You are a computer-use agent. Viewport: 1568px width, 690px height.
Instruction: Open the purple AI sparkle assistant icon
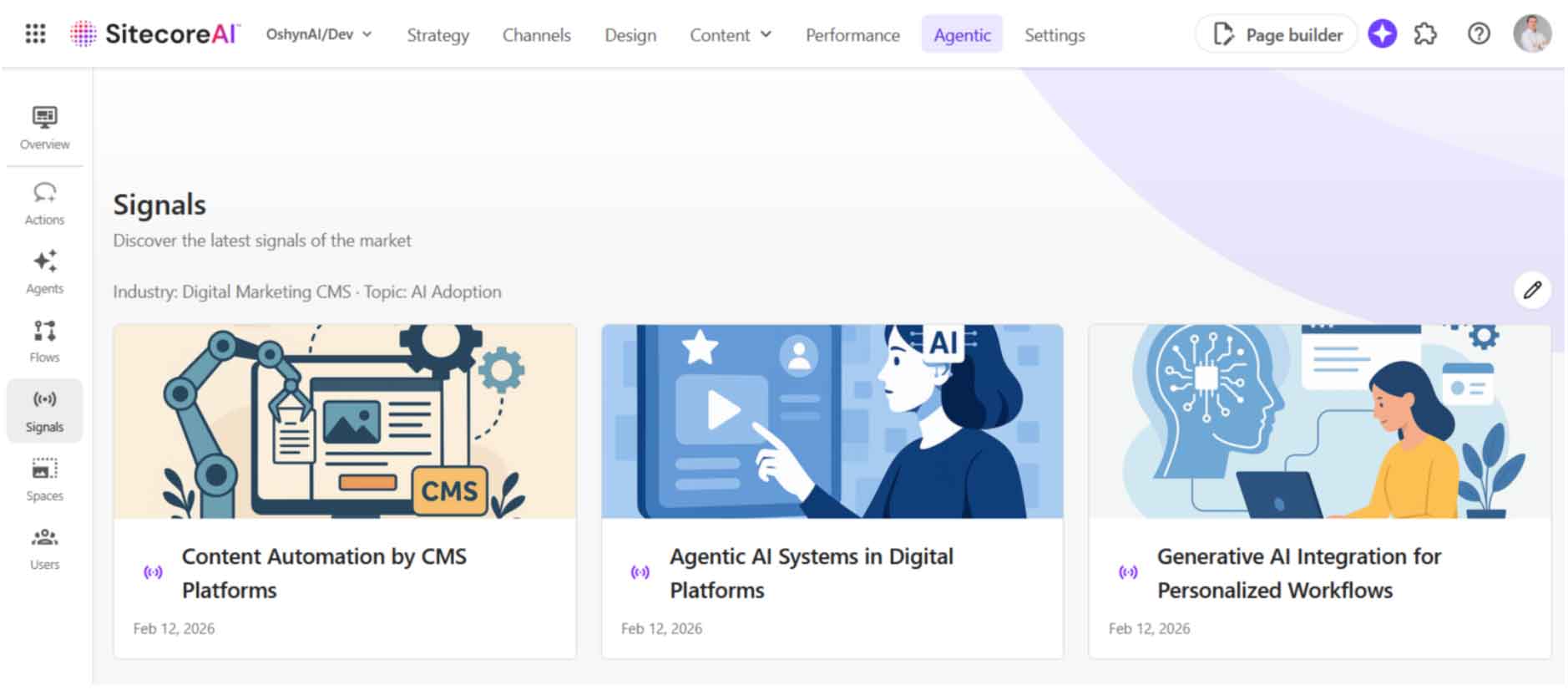1382,34
